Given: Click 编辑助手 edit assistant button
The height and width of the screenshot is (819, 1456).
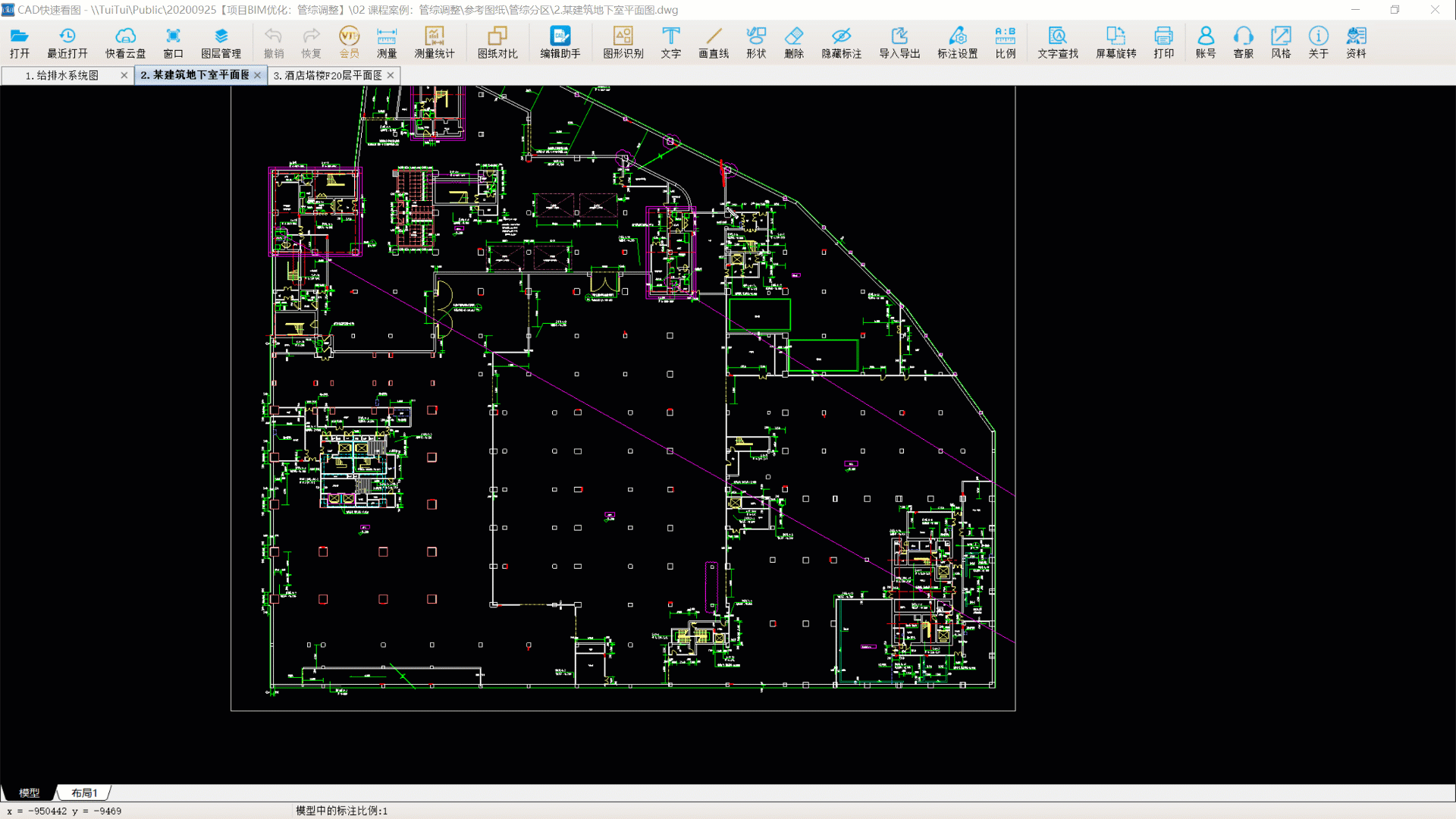Looking at the screenshot, I should pos(560,42).
